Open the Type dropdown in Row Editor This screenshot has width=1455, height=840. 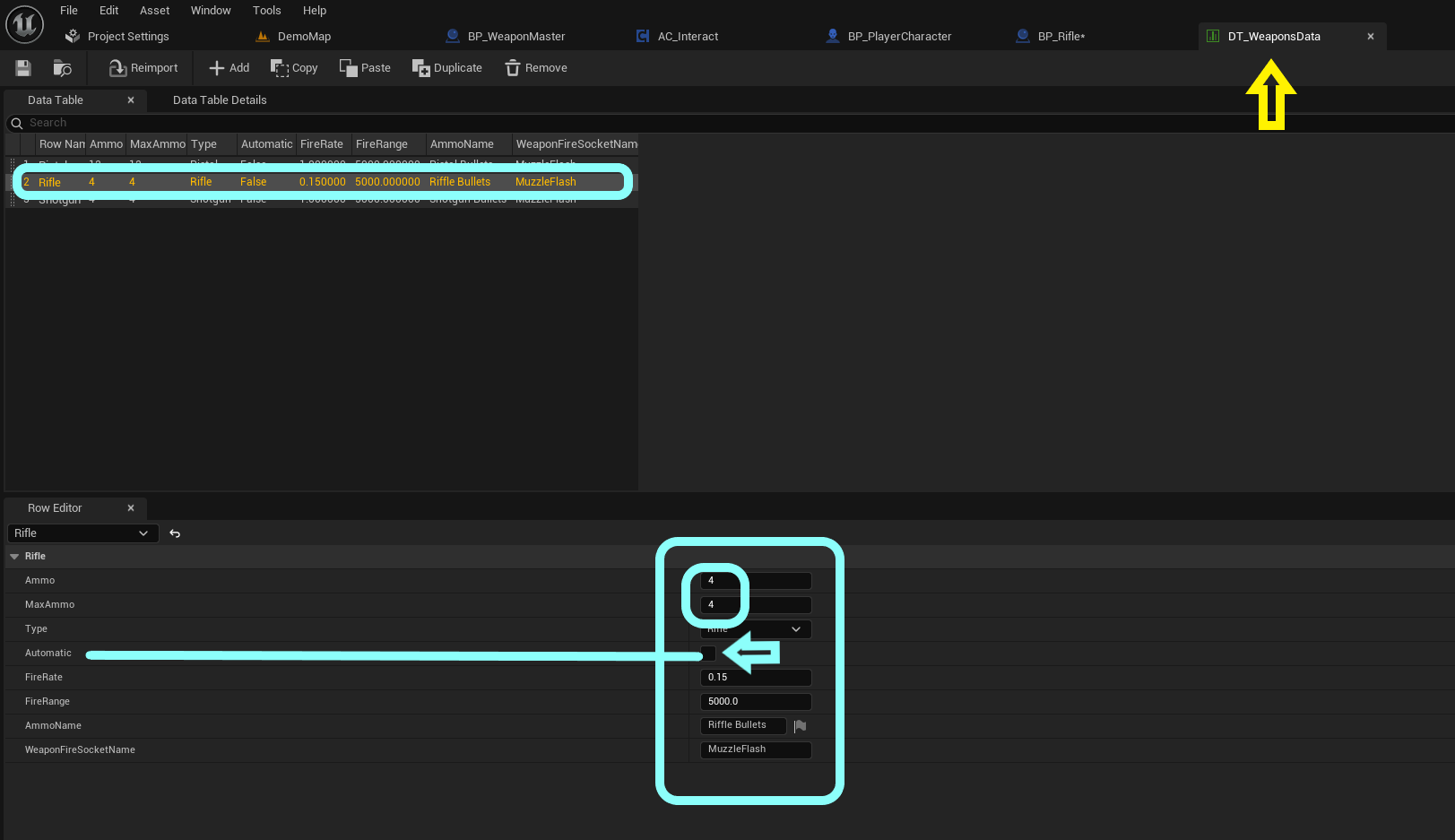[756, 629]
